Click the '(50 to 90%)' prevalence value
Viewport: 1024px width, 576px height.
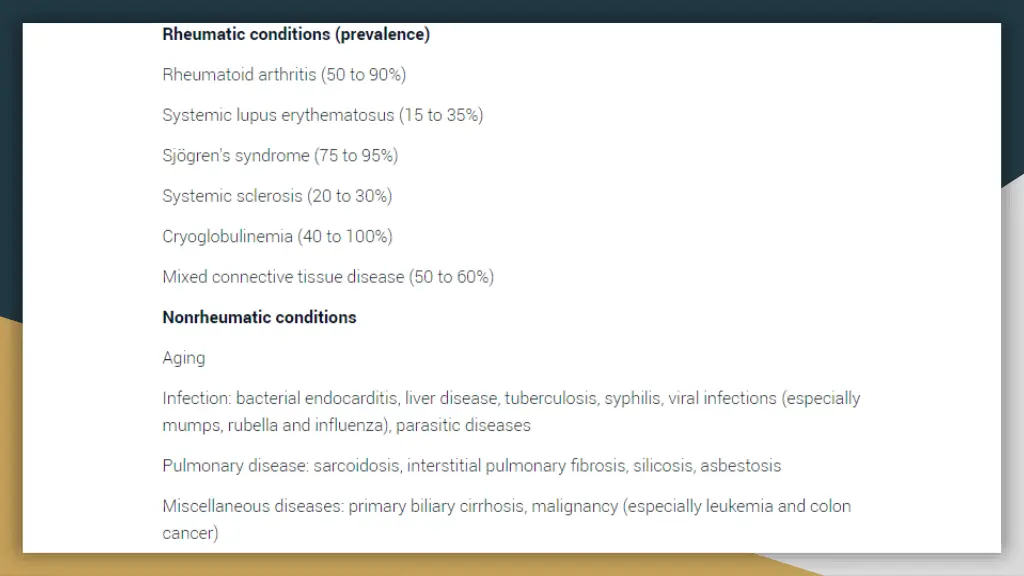(x=363, y=75)
